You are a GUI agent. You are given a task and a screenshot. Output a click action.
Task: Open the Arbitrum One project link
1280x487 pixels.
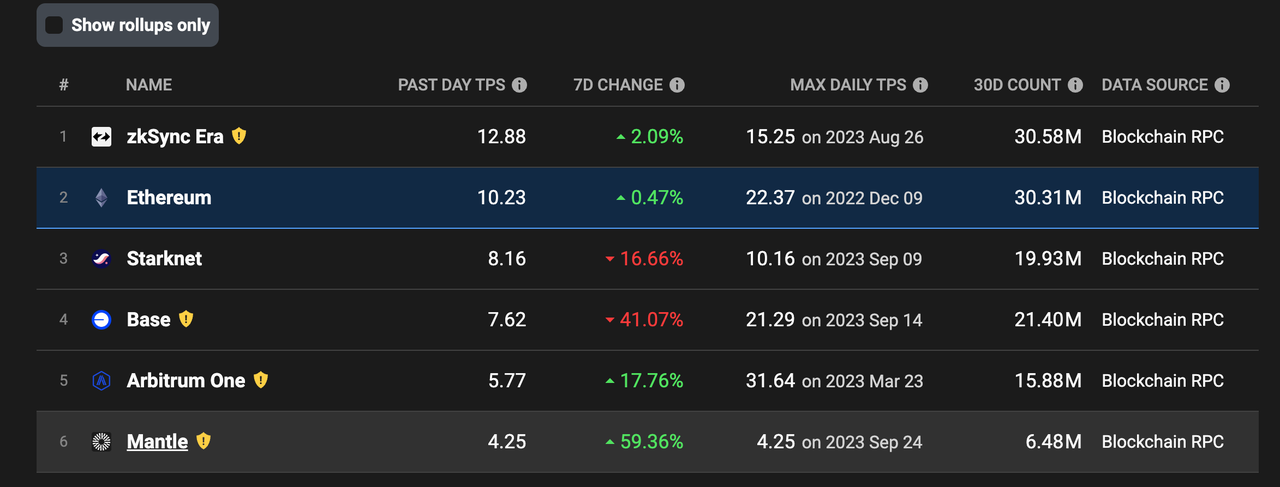tap(186, 381)
